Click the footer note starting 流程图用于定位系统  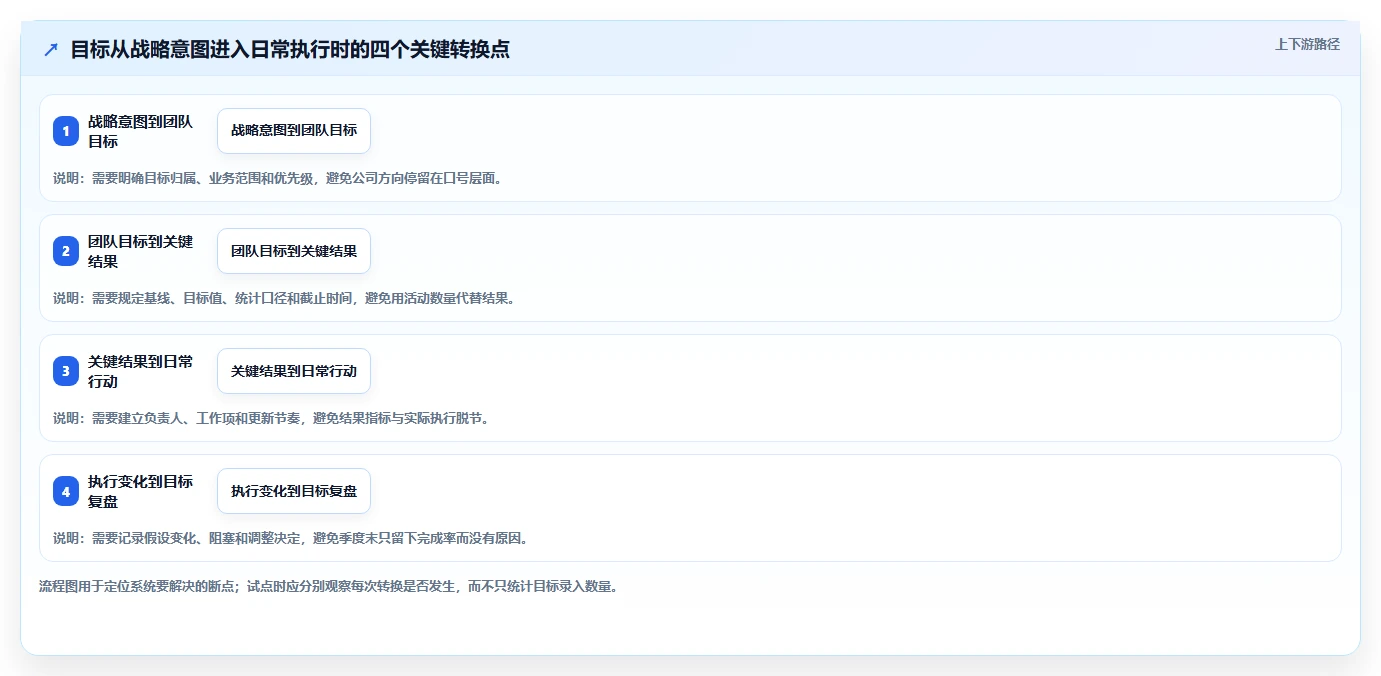[x=328, y=586]
